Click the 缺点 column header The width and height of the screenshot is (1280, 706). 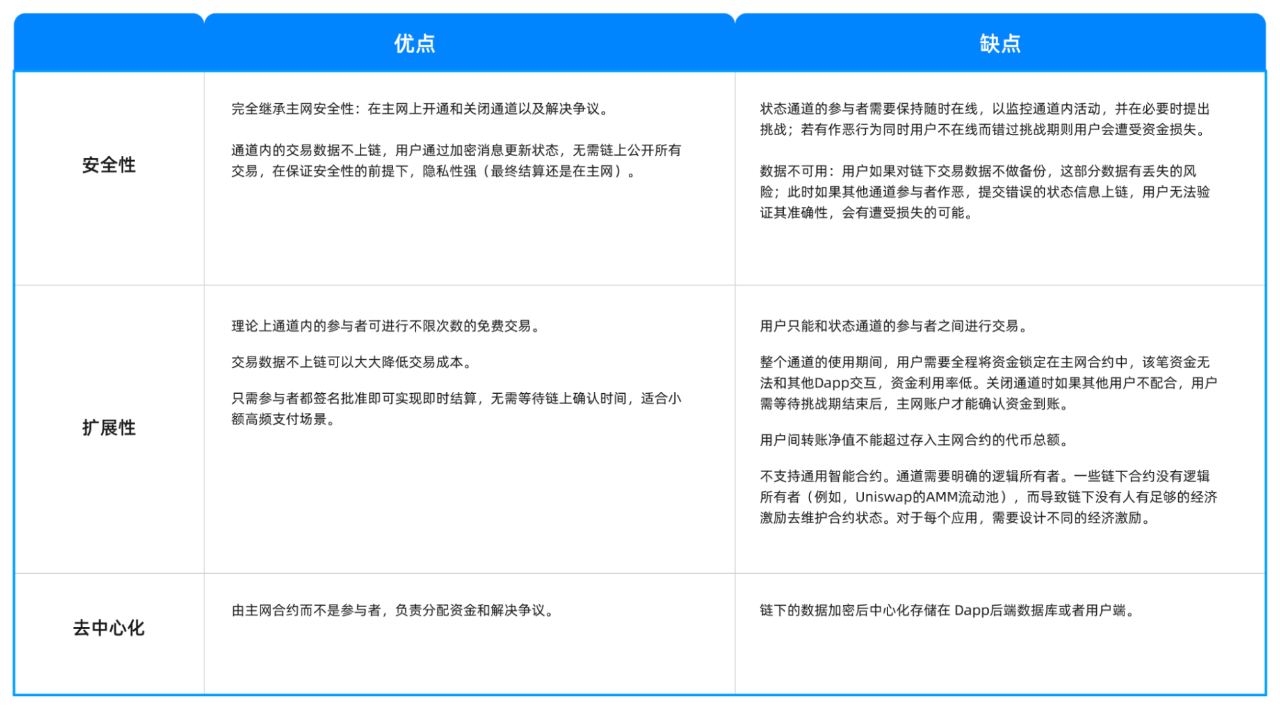(x=1000, y=44)
